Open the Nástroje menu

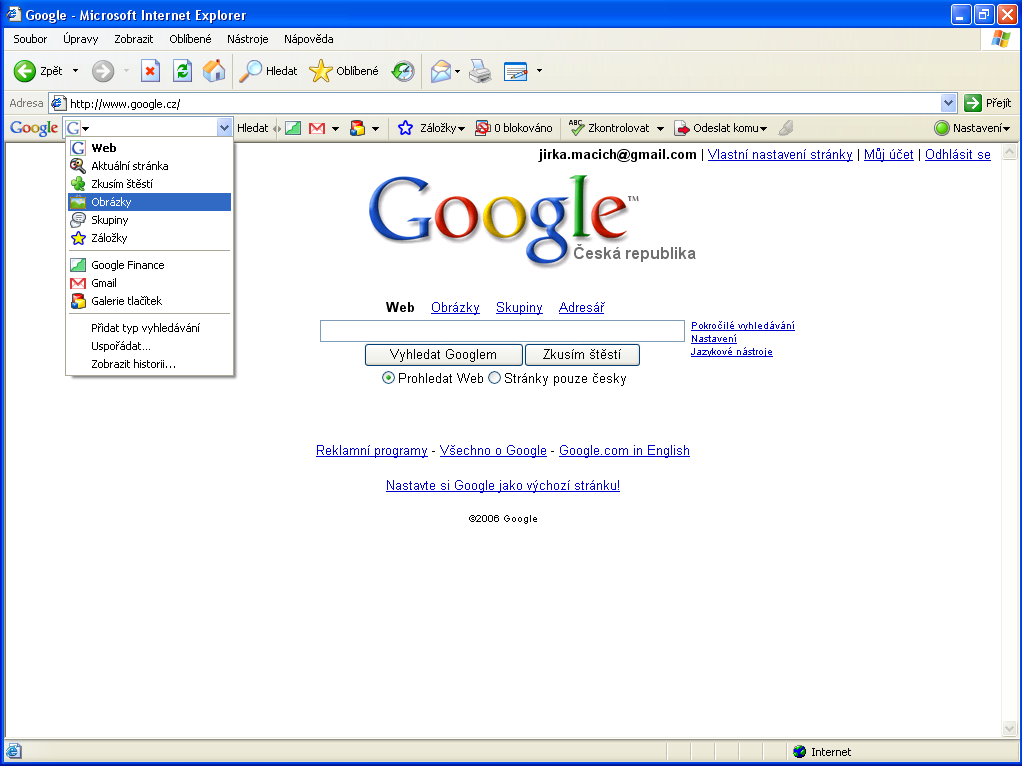[248, 39]
